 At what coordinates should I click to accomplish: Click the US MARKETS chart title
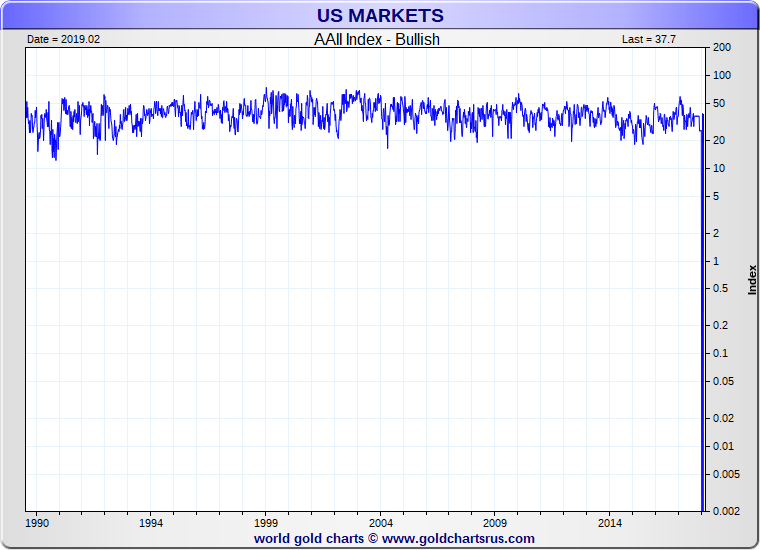click(x=380, y=16)
